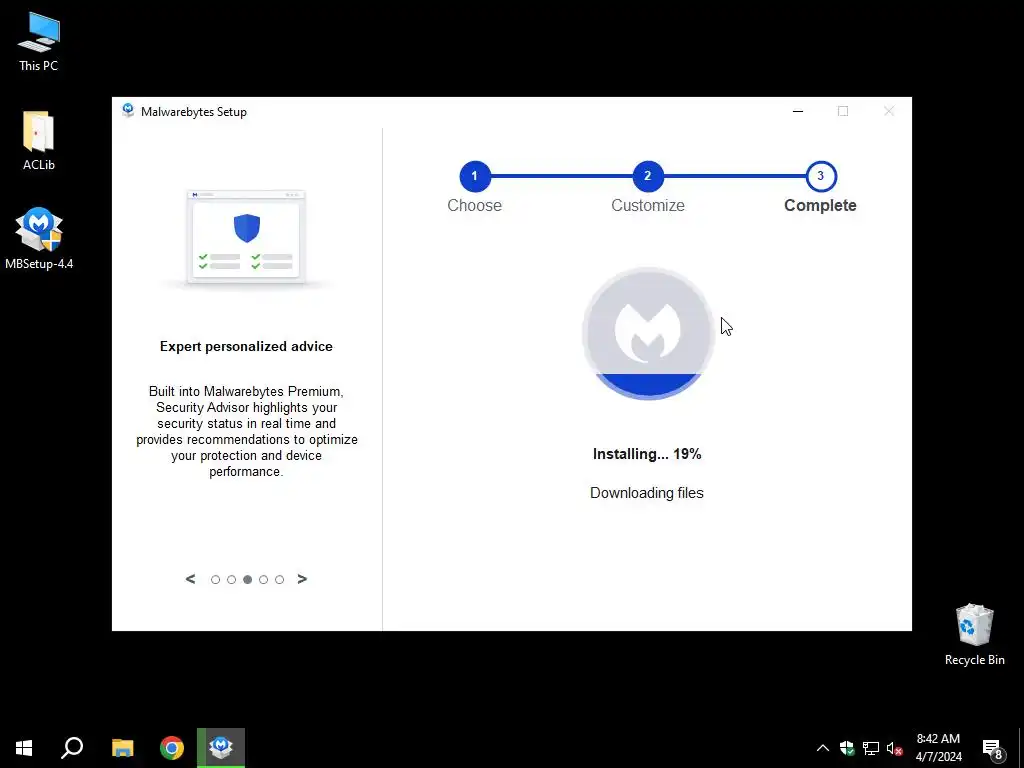The image size is (1024, 768).
Task: Open the Recycle Bin
Action: (x=974, y=634)
